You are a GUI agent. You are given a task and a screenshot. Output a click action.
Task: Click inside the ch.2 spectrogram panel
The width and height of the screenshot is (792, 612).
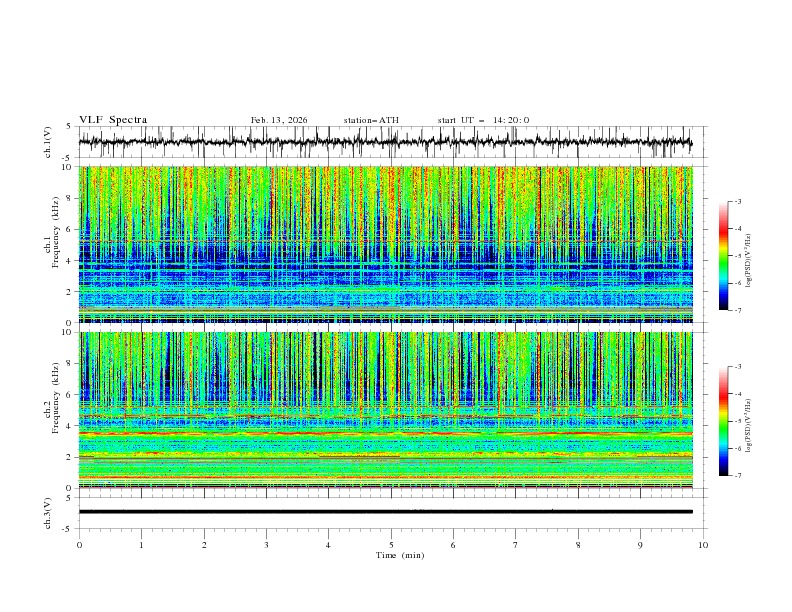[x=390, y=409]
